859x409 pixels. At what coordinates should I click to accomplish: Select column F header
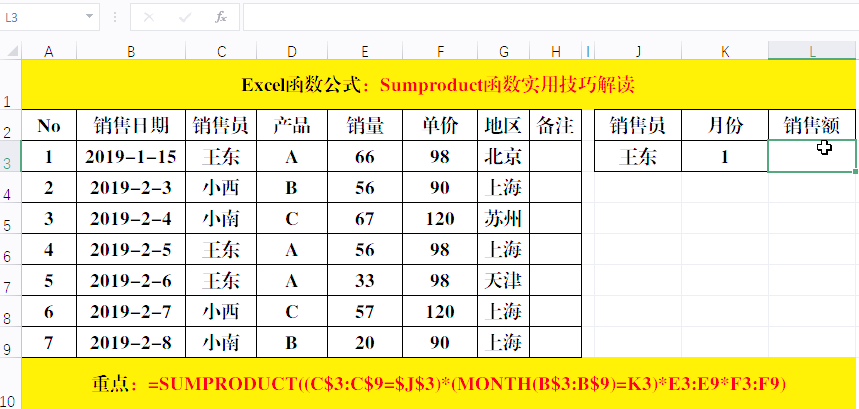[440, 51]
